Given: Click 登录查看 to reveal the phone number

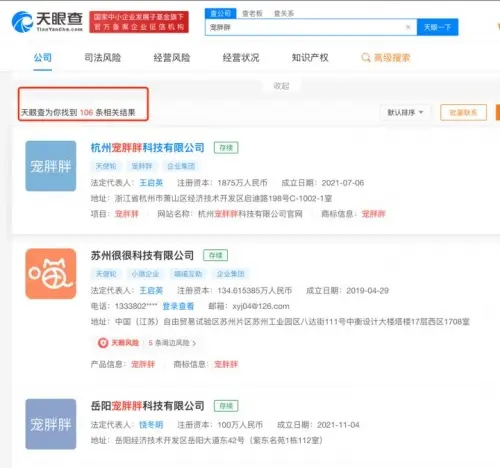Looking at the screenshot, I should [x=178, y=306].
